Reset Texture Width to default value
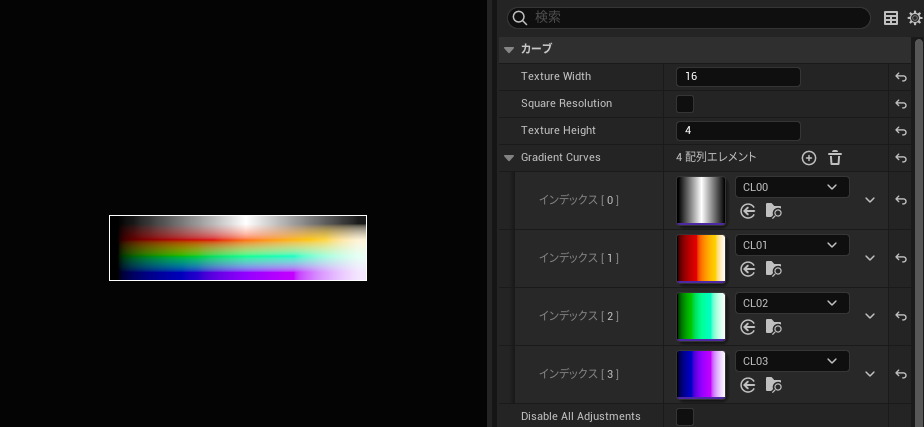The width and height of the screenshot is (924, 427). click(x=901, y=77)
